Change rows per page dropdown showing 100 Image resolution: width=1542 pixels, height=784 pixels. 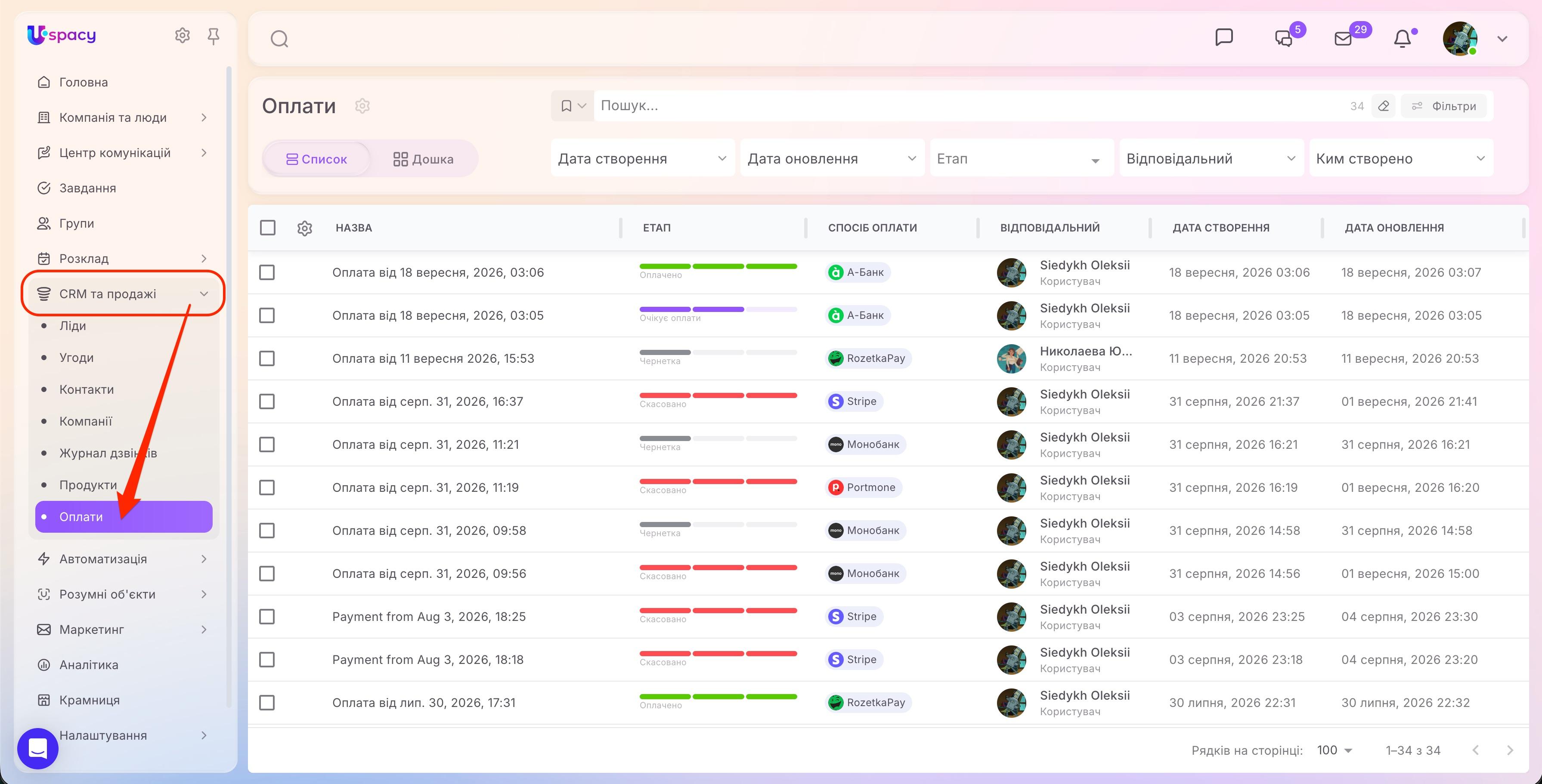coord(1334,750)
